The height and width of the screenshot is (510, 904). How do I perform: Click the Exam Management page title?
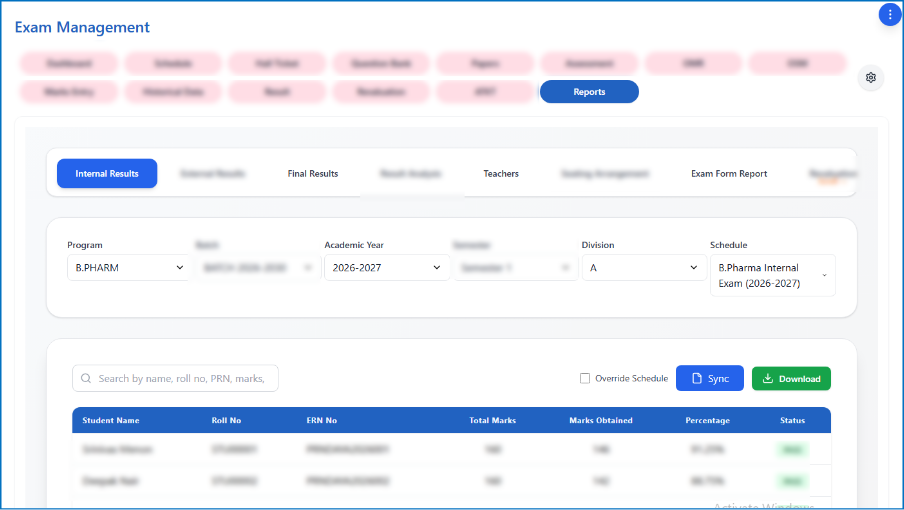click(x=82, y=27)
